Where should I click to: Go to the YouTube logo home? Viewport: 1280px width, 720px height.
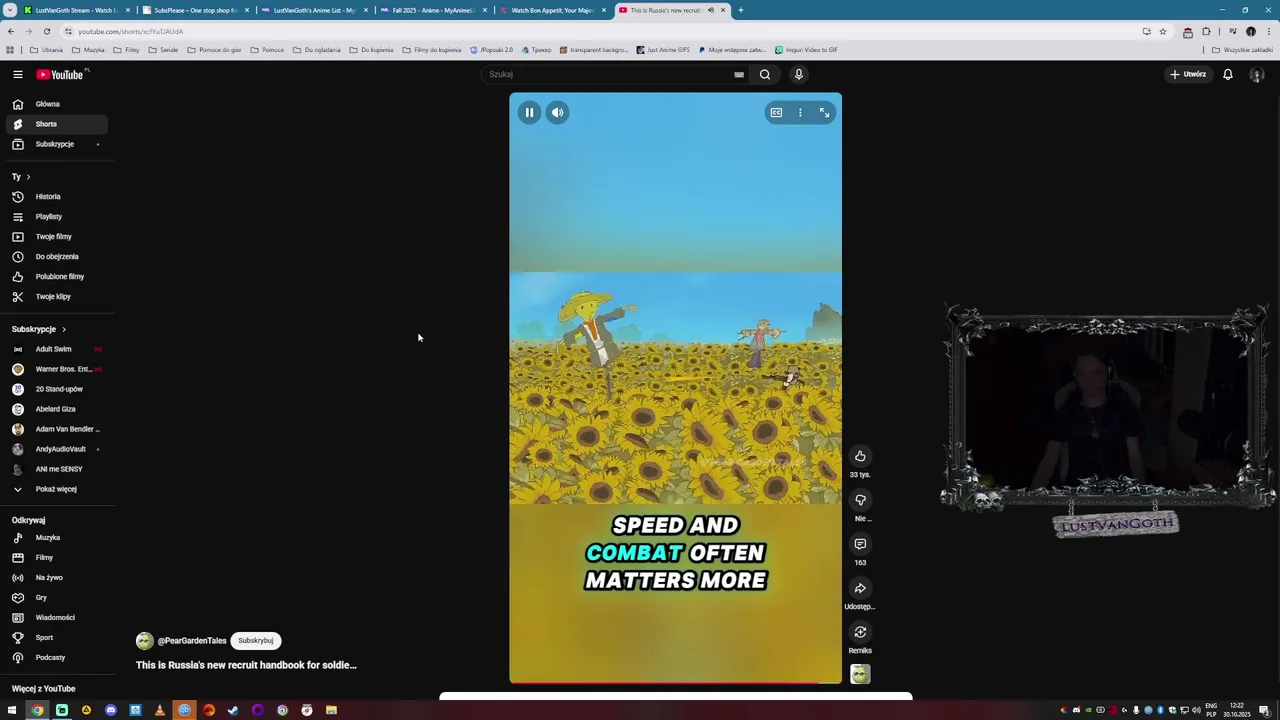pyautogui.click(x=62, y=74)
